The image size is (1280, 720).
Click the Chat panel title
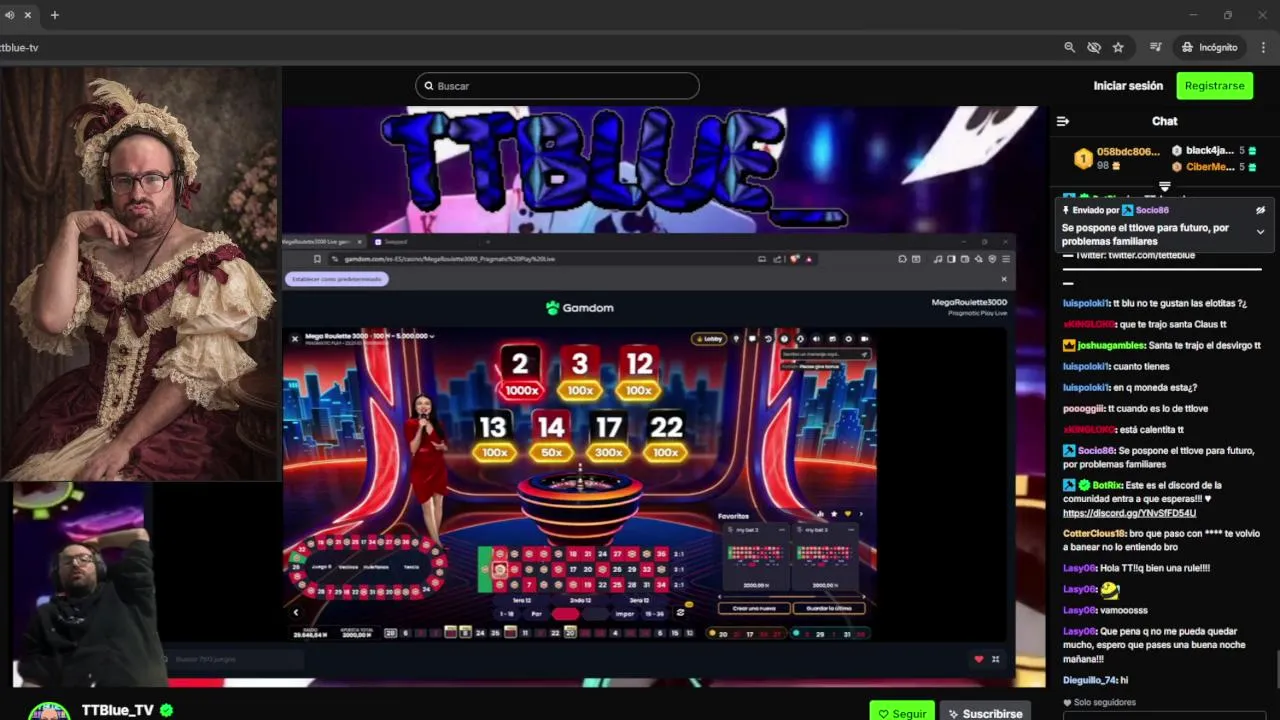coord(1164,121)
